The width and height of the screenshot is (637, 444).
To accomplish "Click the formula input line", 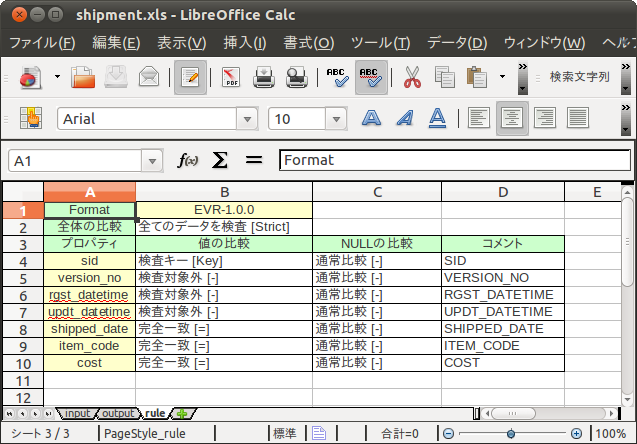I will [x=455, y=160].
